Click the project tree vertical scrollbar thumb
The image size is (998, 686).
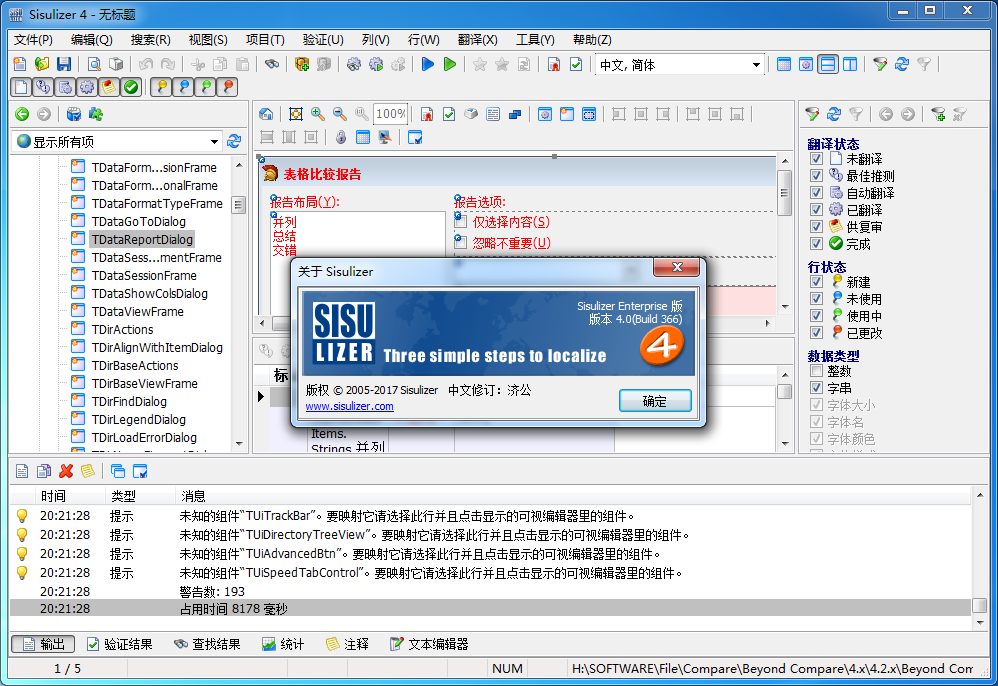(239, 205)
